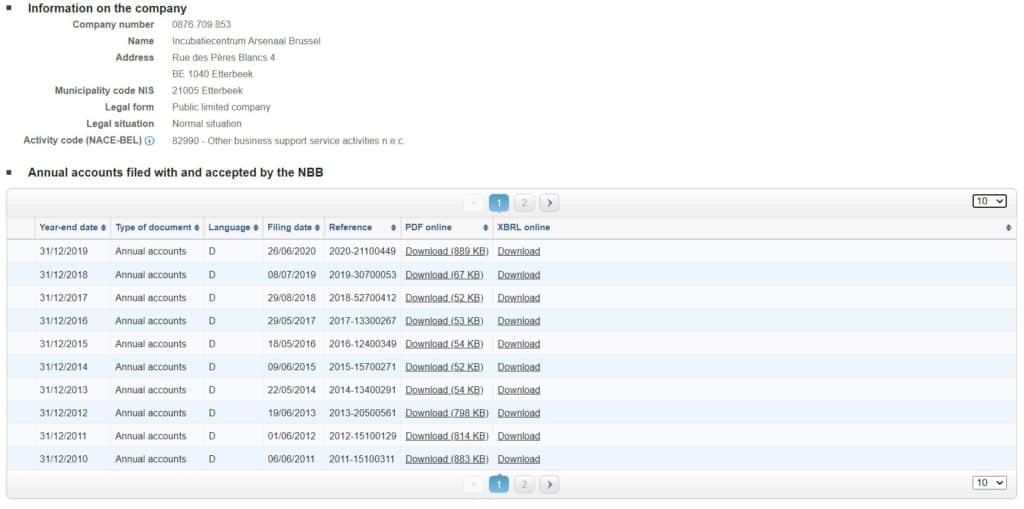1024x509 pixels.
Task: Sort the PDF online column
Action: [445, 228]
